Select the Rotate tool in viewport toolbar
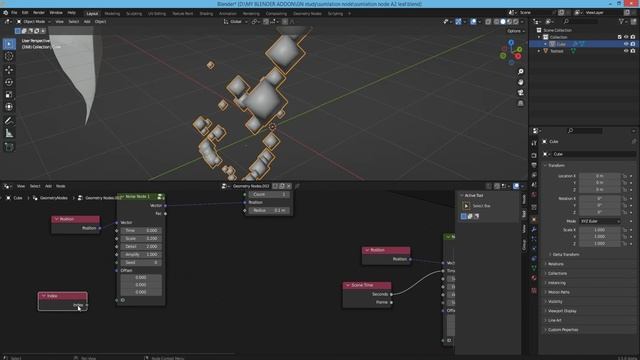 click(x=9, y=82)
